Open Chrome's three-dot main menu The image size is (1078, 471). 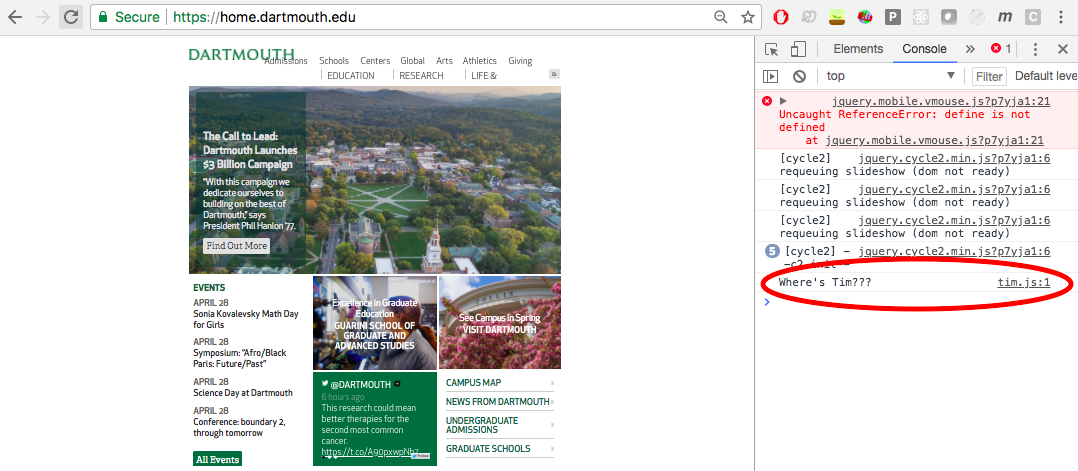pyautogui.click(x=1061, y=17)
